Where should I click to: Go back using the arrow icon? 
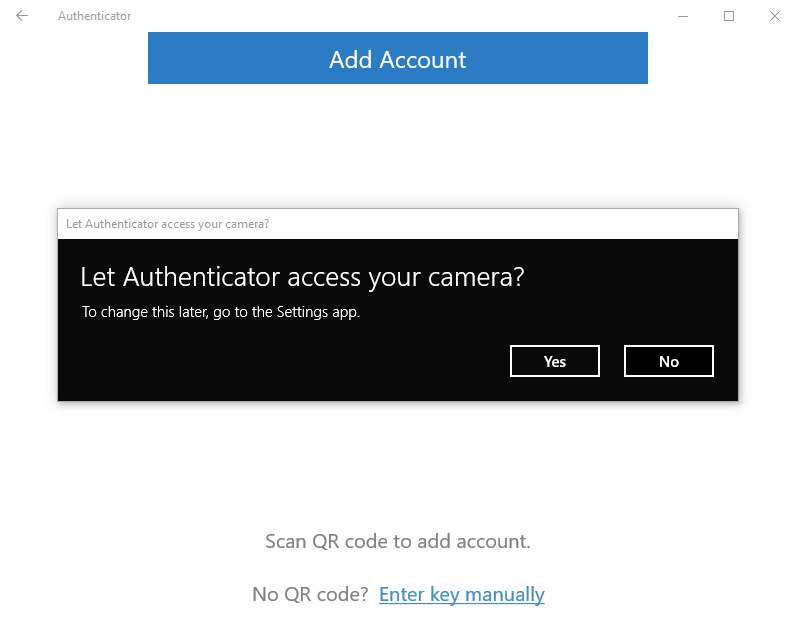(x=22, y=16)
